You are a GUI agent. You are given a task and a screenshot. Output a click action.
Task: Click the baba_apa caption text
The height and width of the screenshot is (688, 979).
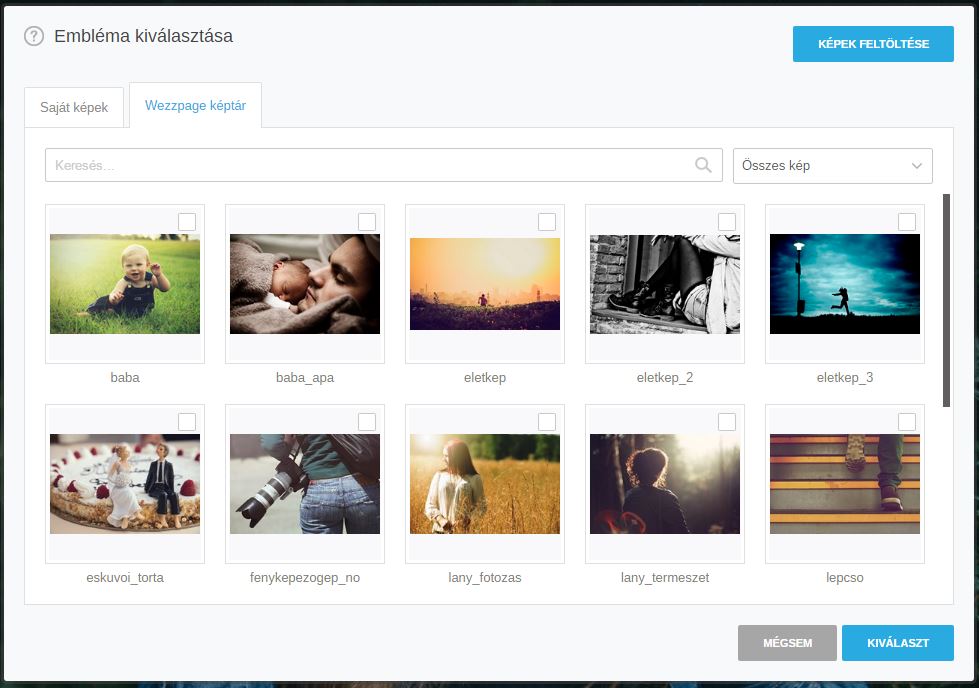tap(305, 378)
